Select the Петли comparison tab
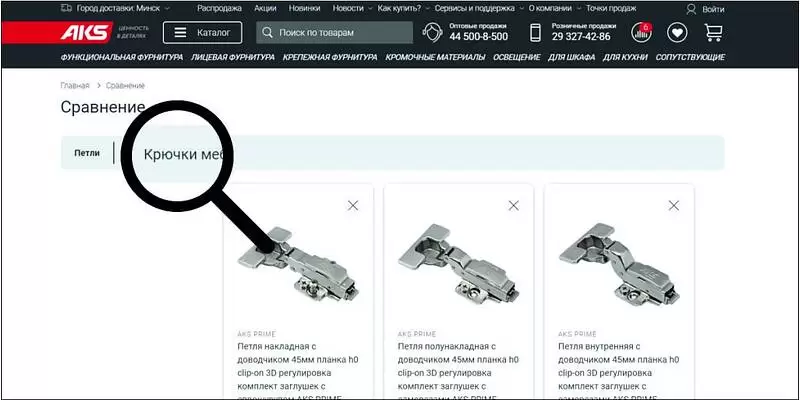800x400 pixels. pos(87,153)
